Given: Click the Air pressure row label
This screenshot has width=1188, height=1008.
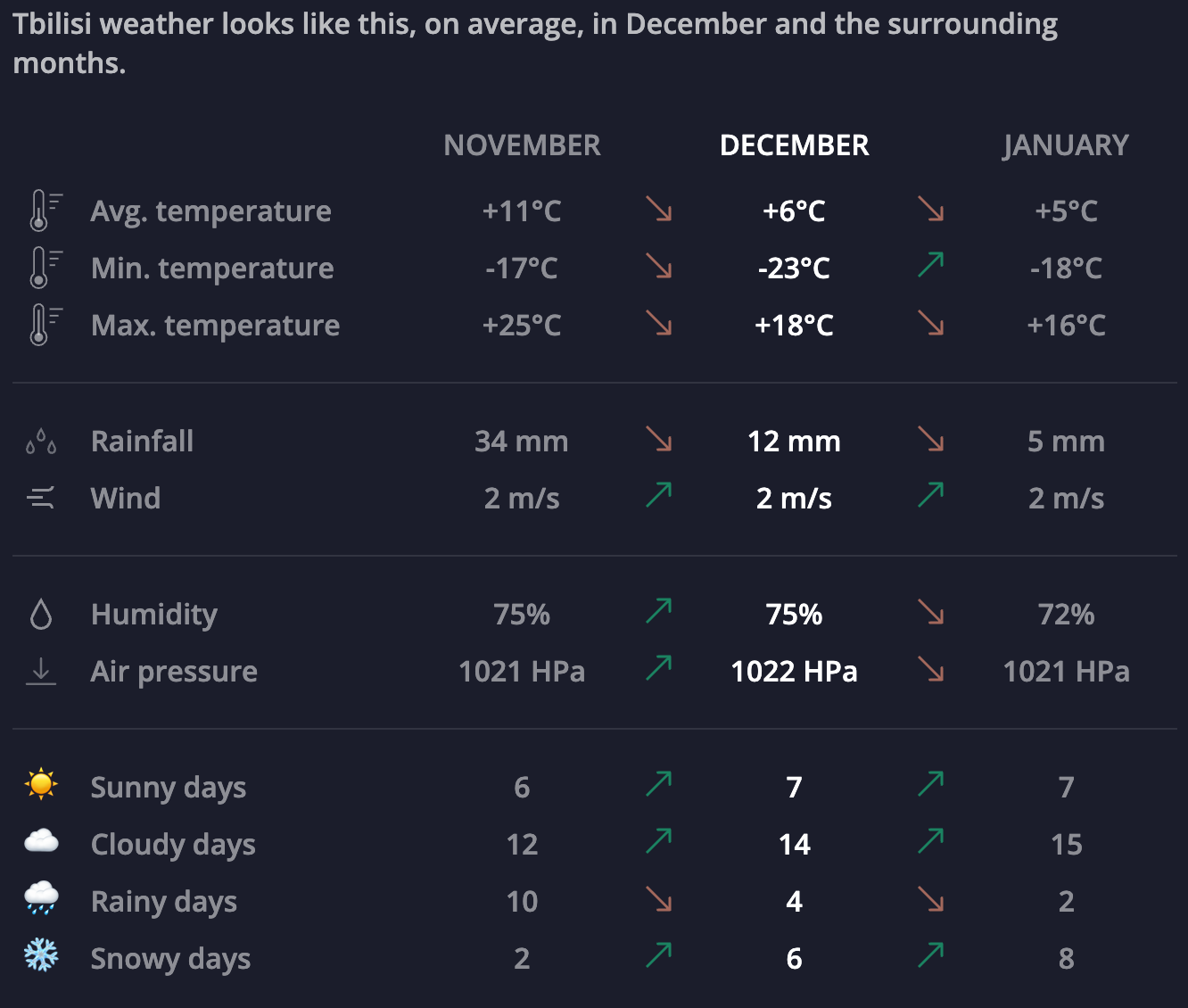Looking at the screenshot, I should pyautogui.click(x=174, y=672).
